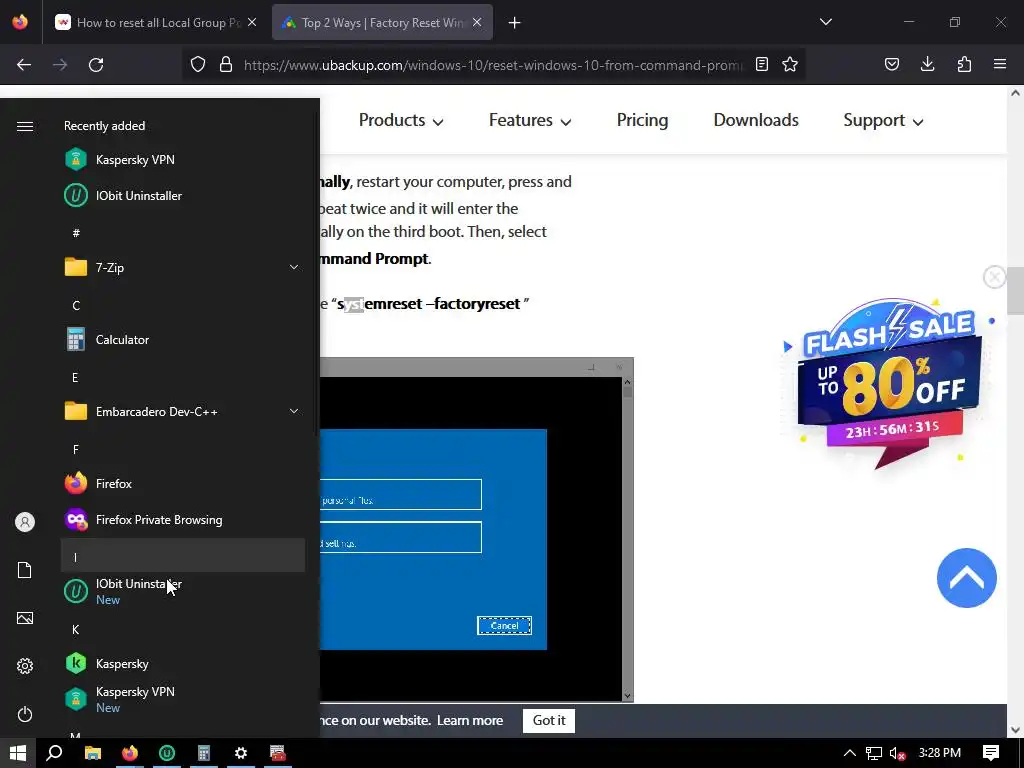The height and width of the screenshot is (768, 1024).
Task: Reload the current page
Action: [x=96, y=65]
